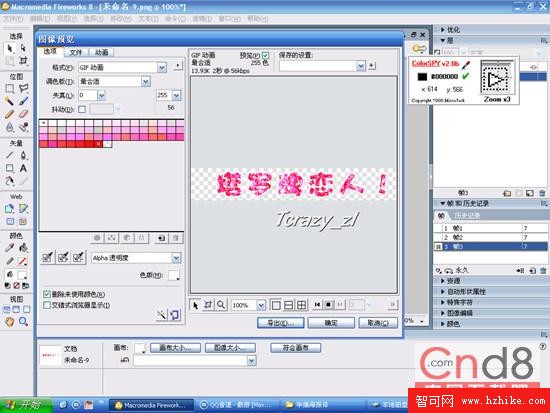Click the Export button
This screenshot has width=550, height=413.
pos(280,323)
